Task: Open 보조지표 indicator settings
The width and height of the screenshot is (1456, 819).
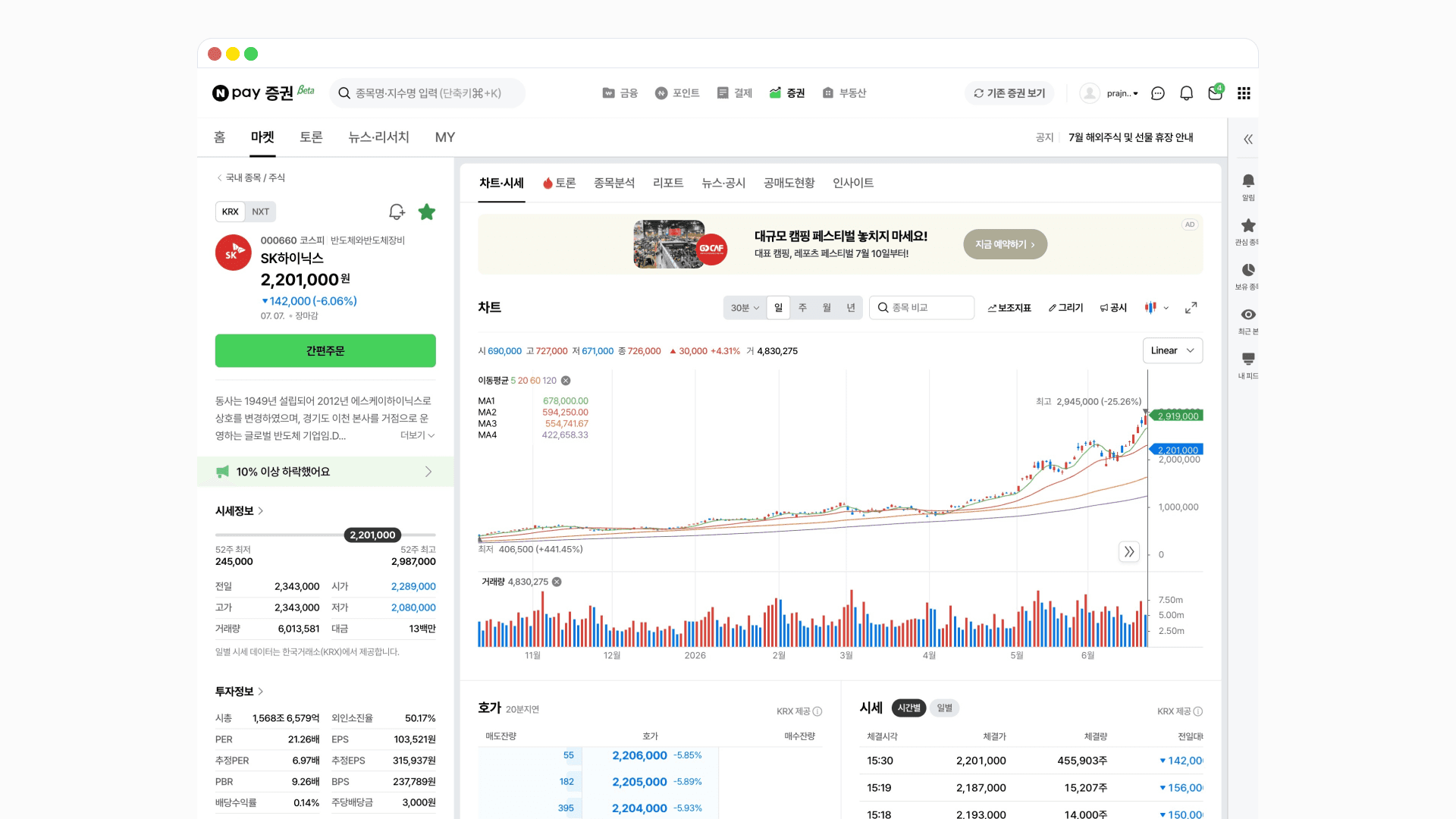Action: [x=1009, y=308]
